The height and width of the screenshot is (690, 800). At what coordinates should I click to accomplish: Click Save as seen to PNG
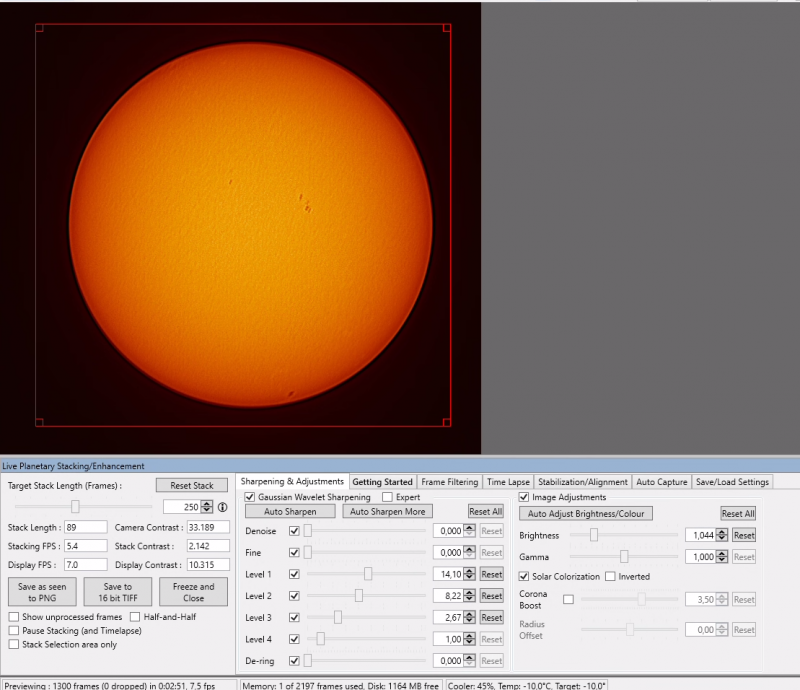coord(42,592)
